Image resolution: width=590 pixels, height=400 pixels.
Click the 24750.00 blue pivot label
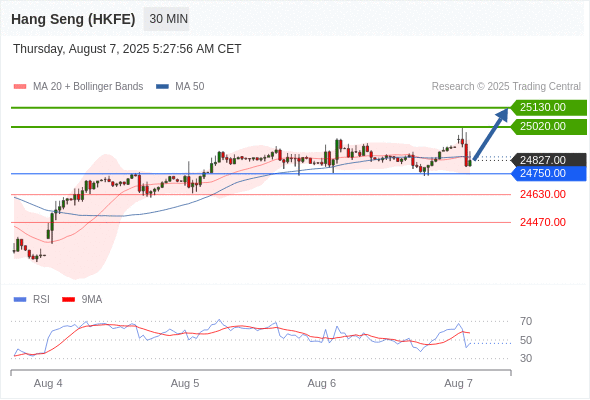click(x=549, y=173)
